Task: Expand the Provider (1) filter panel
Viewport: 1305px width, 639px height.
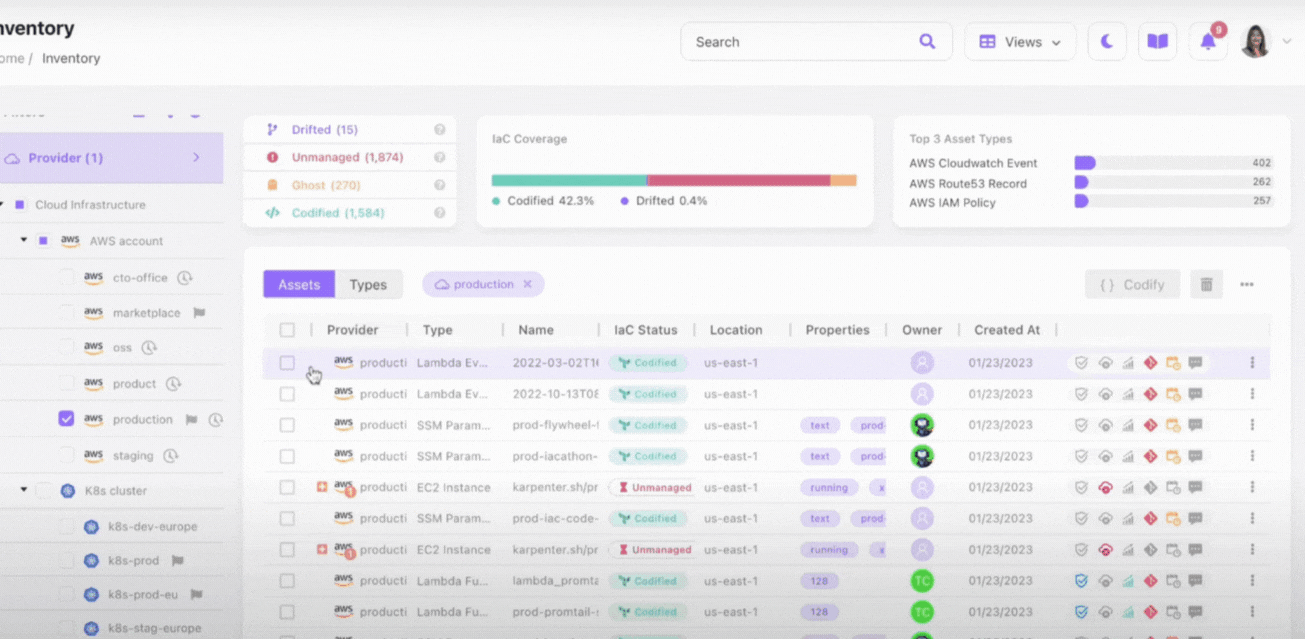Action: (x=196, y=158)
